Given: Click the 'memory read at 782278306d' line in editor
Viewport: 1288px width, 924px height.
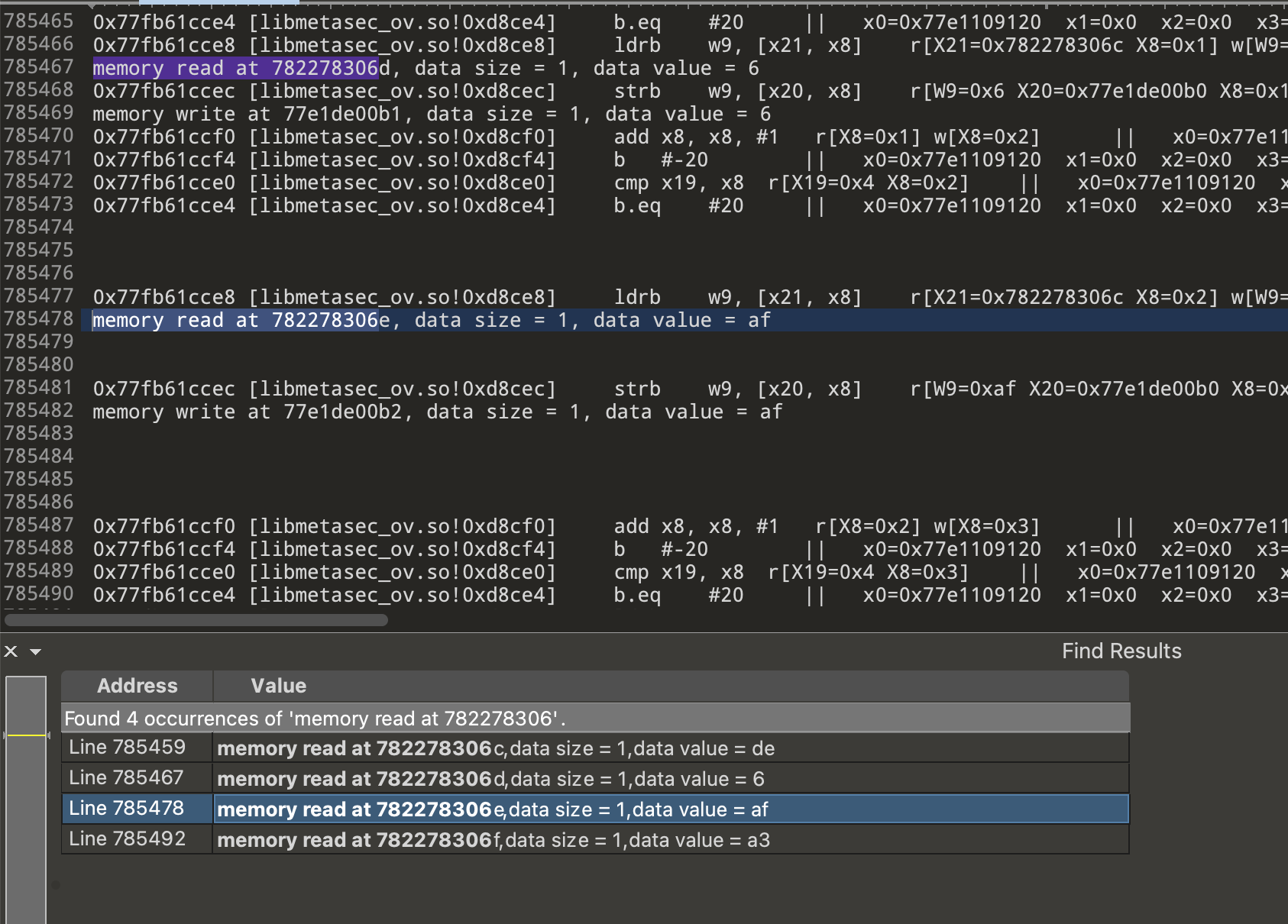Looking at the screenshot, I should [425, 69].
